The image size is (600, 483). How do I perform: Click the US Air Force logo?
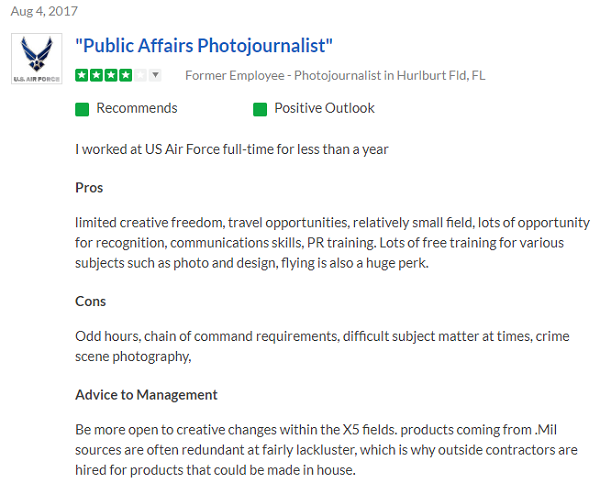tap(36, 59)
